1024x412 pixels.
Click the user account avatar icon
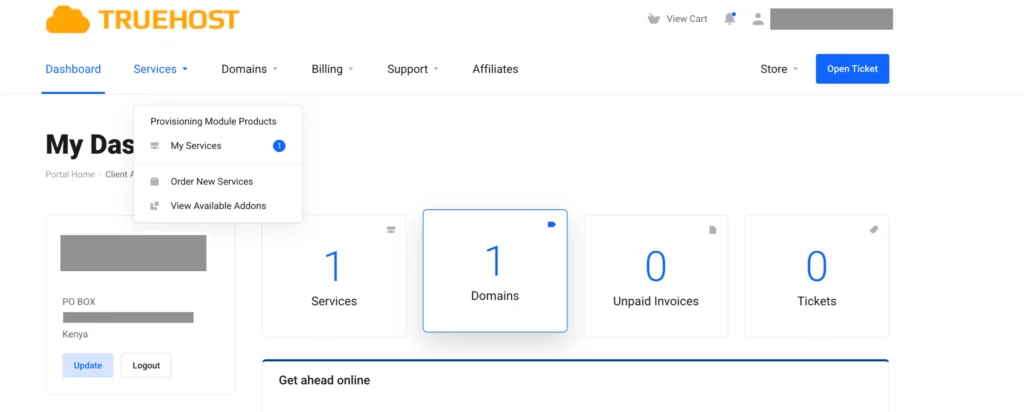coord(758,19)
